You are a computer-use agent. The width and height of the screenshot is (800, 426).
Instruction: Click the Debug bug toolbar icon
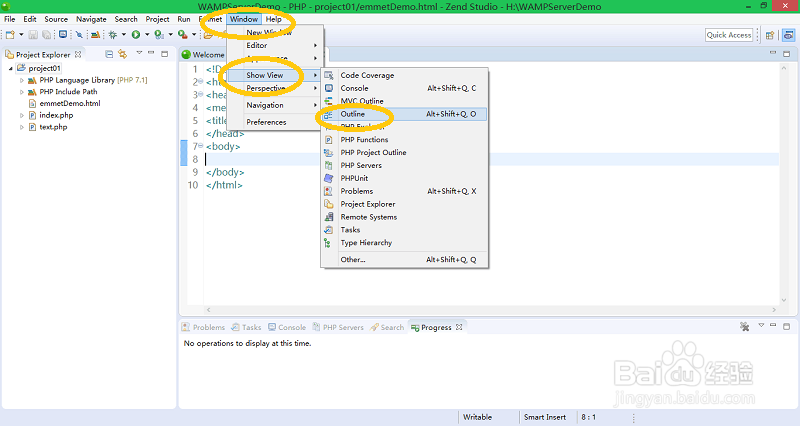pyautogui.click(x=113, y=35)
